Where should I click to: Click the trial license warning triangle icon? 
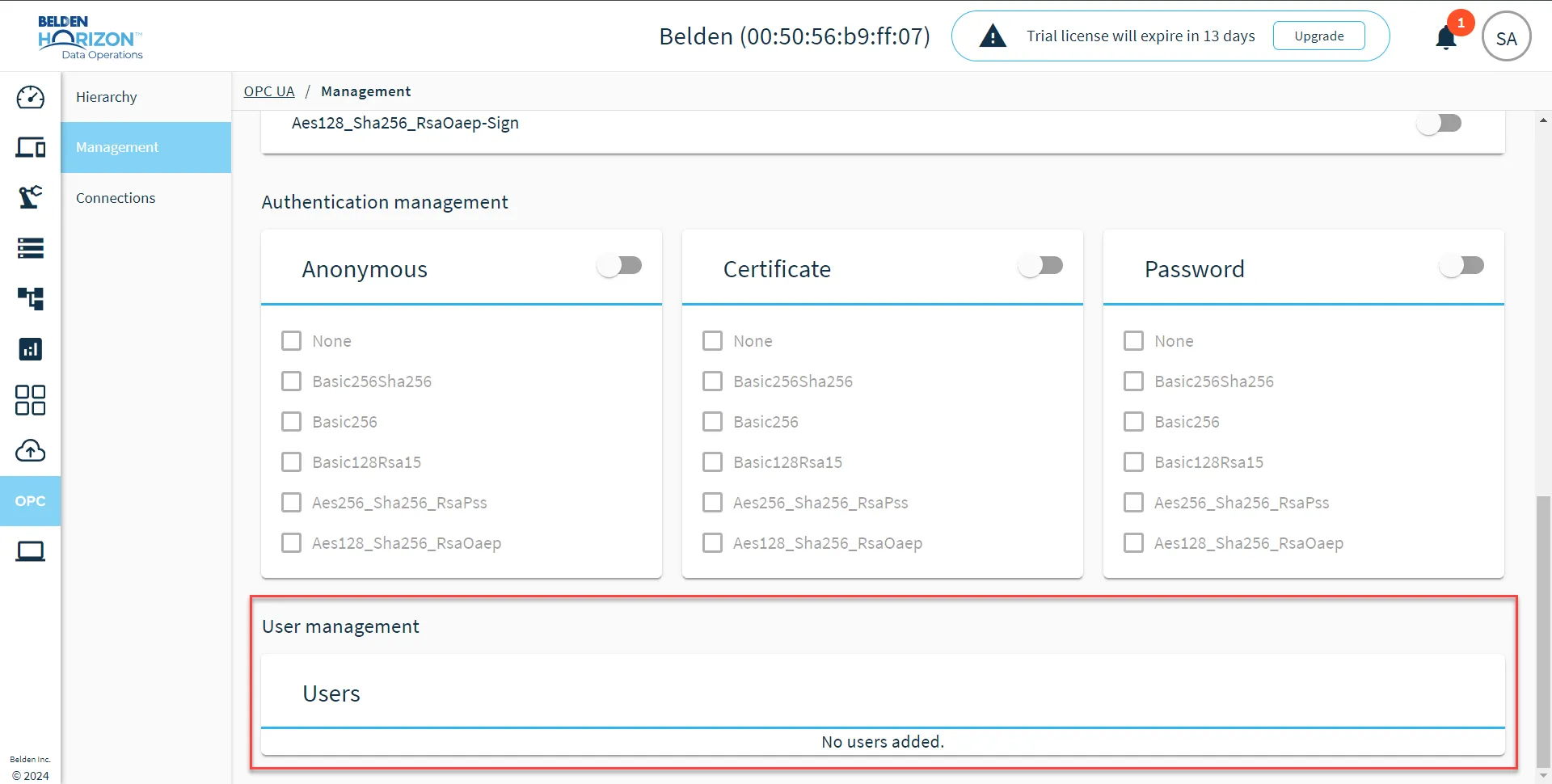[x=993, y=36]
